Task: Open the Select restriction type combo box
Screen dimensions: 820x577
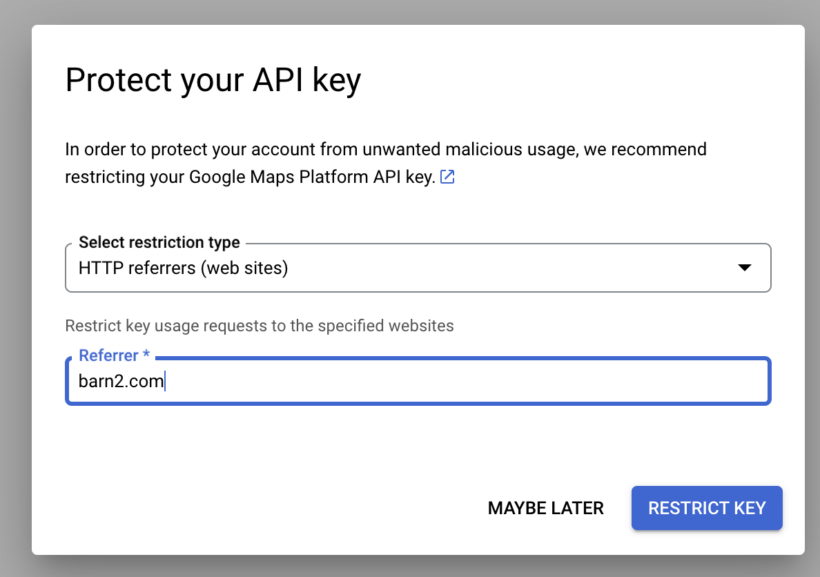Action: tap(417, 268)
